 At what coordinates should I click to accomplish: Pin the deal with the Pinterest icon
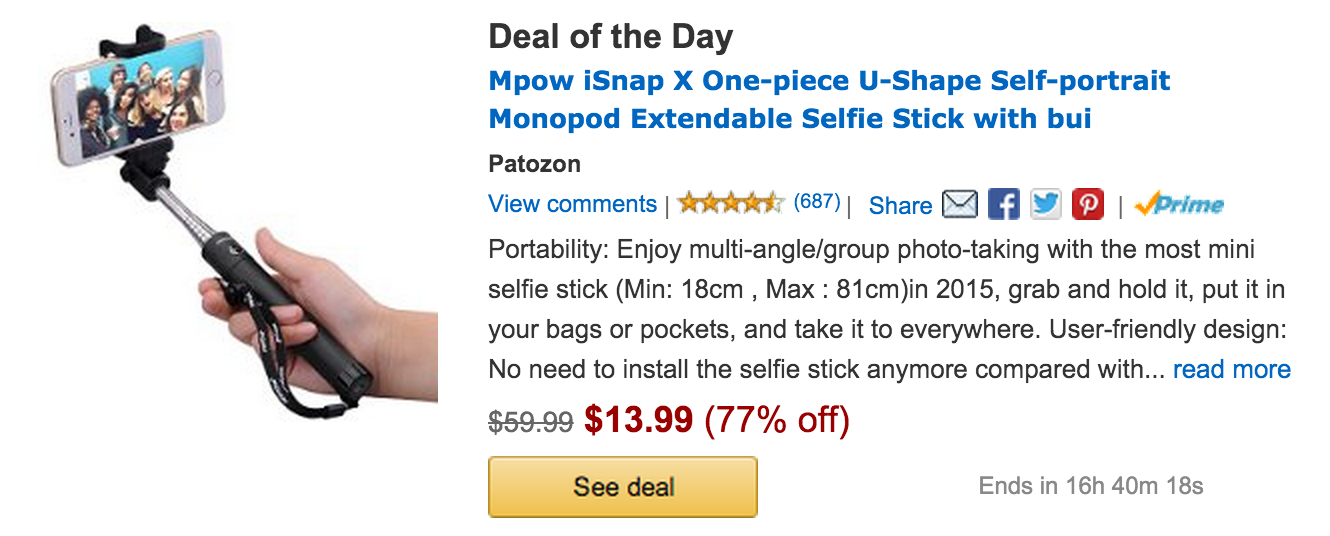point(1088,205)
